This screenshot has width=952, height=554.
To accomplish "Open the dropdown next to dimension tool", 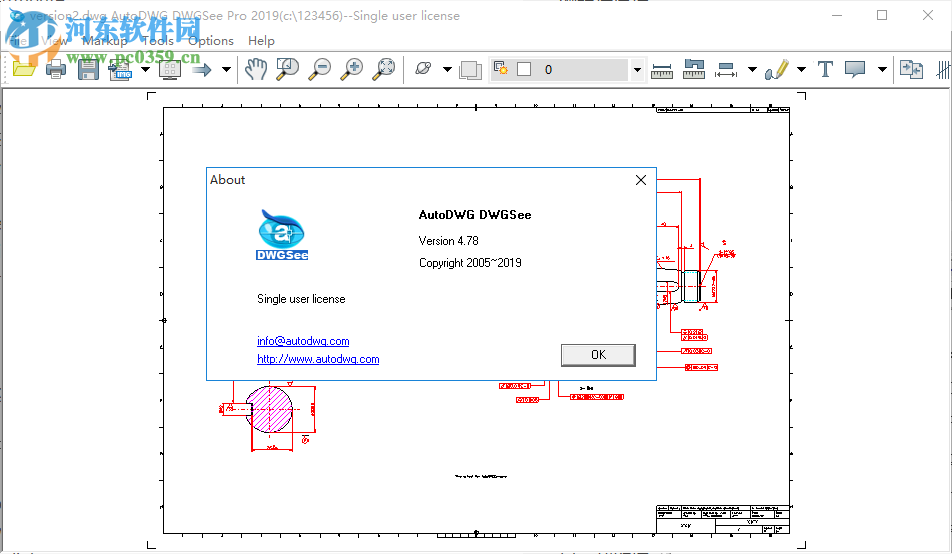I will 752,69.
